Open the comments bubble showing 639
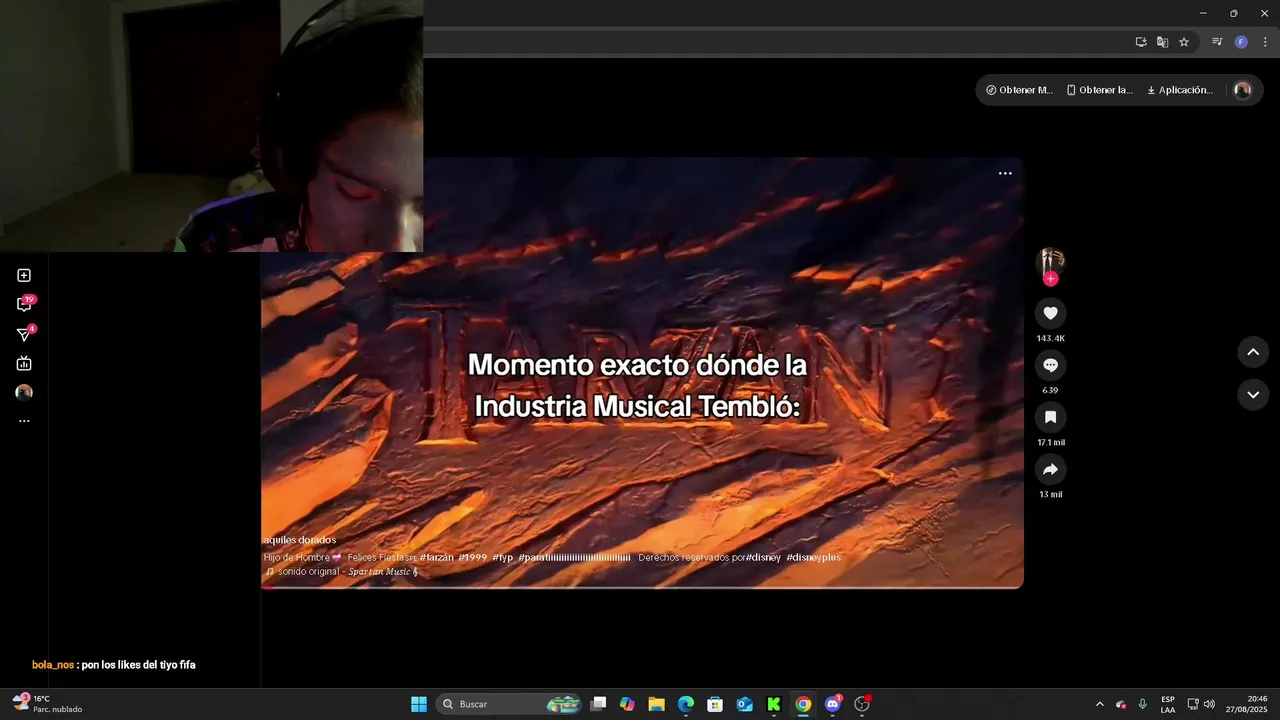This screenshot has height=720, width=1280. pos(1050,365)
